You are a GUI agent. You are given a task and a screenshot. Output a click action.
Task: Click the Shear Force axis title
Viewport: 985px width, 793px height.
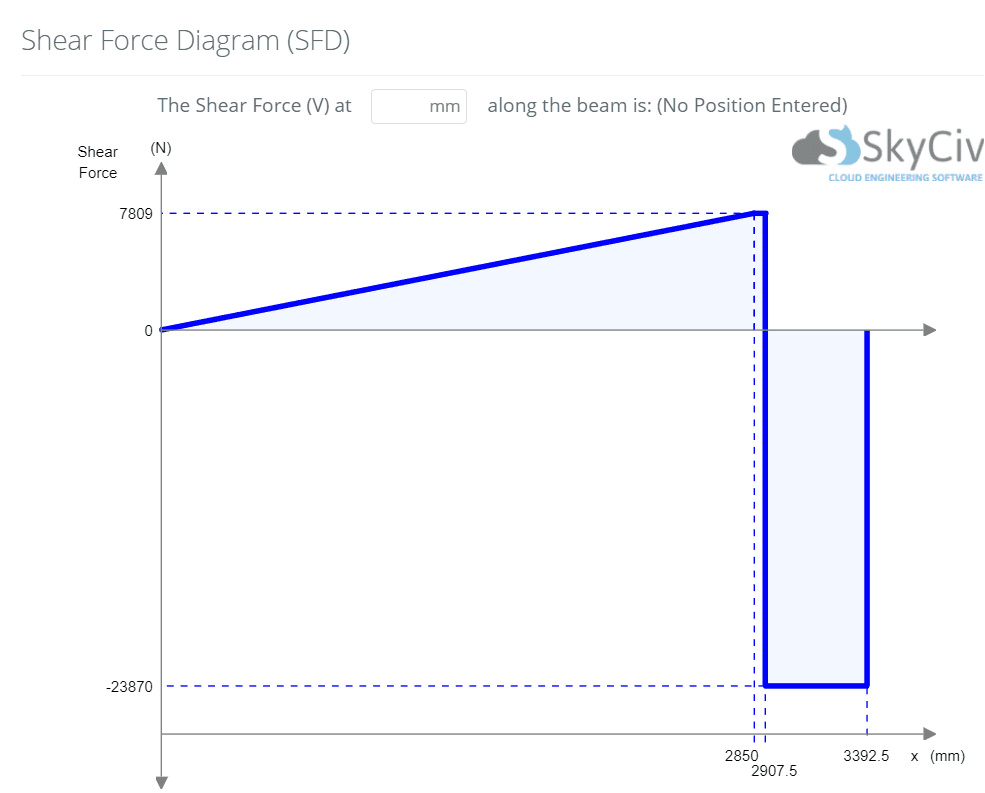pyautogui.click(x=98, y=162)
